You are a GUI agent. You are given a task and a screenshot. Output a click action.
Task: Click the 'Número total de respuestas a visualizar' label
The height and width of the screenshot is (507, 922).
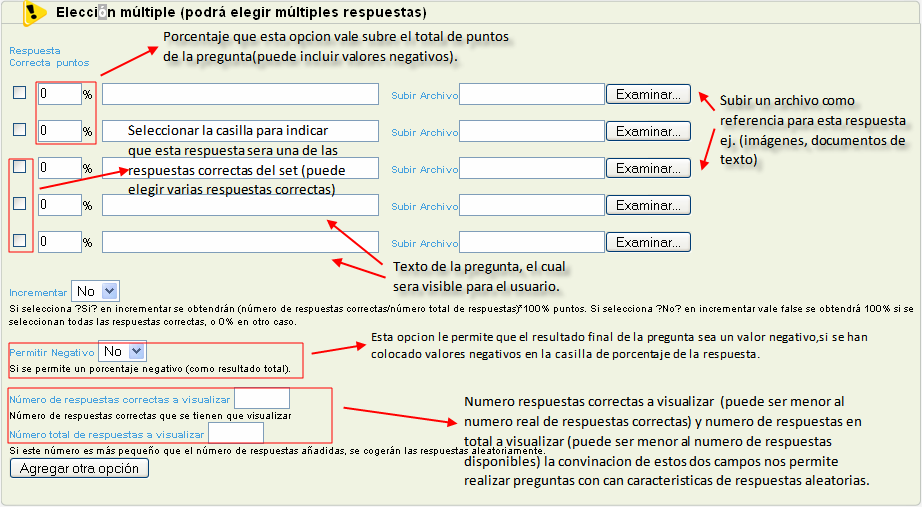107,435
